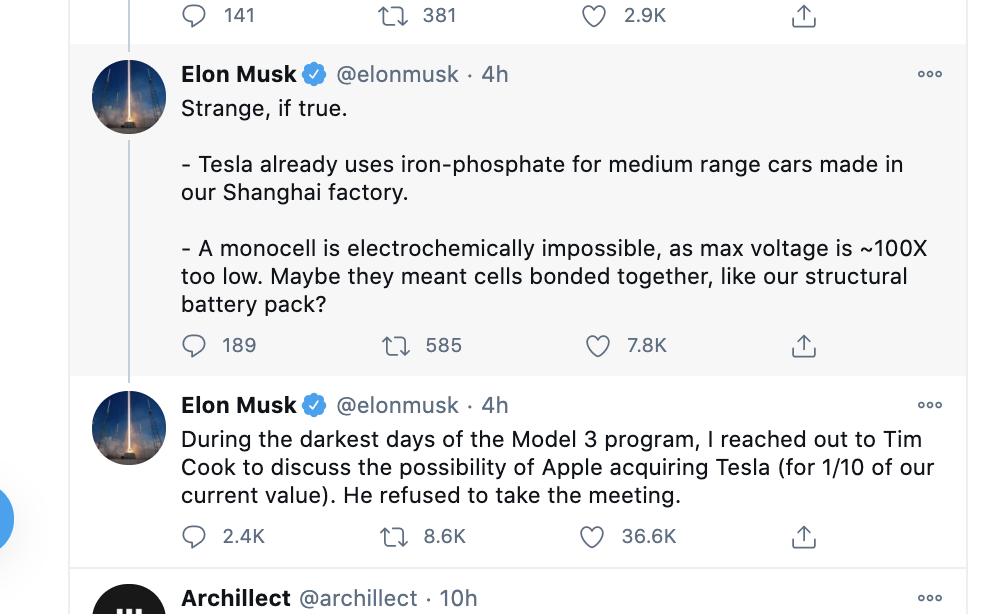Screen dimensions: 1004x614
Task: Open reply thread with 141 replies
Action: click(x=194, y=16)
